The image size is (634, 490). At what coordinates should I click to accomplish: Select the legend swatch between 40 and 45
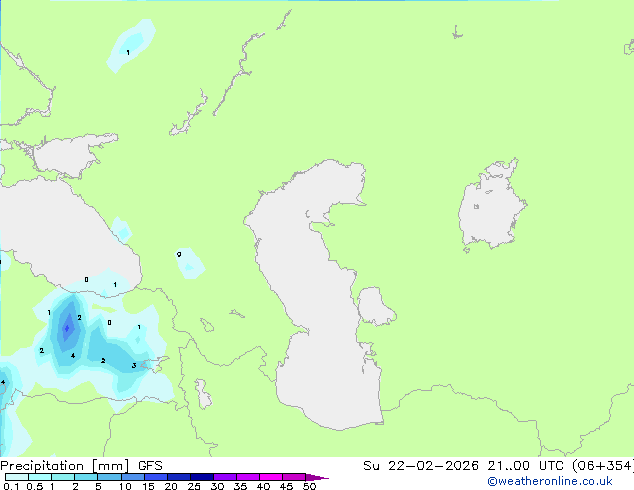(271, 477)
